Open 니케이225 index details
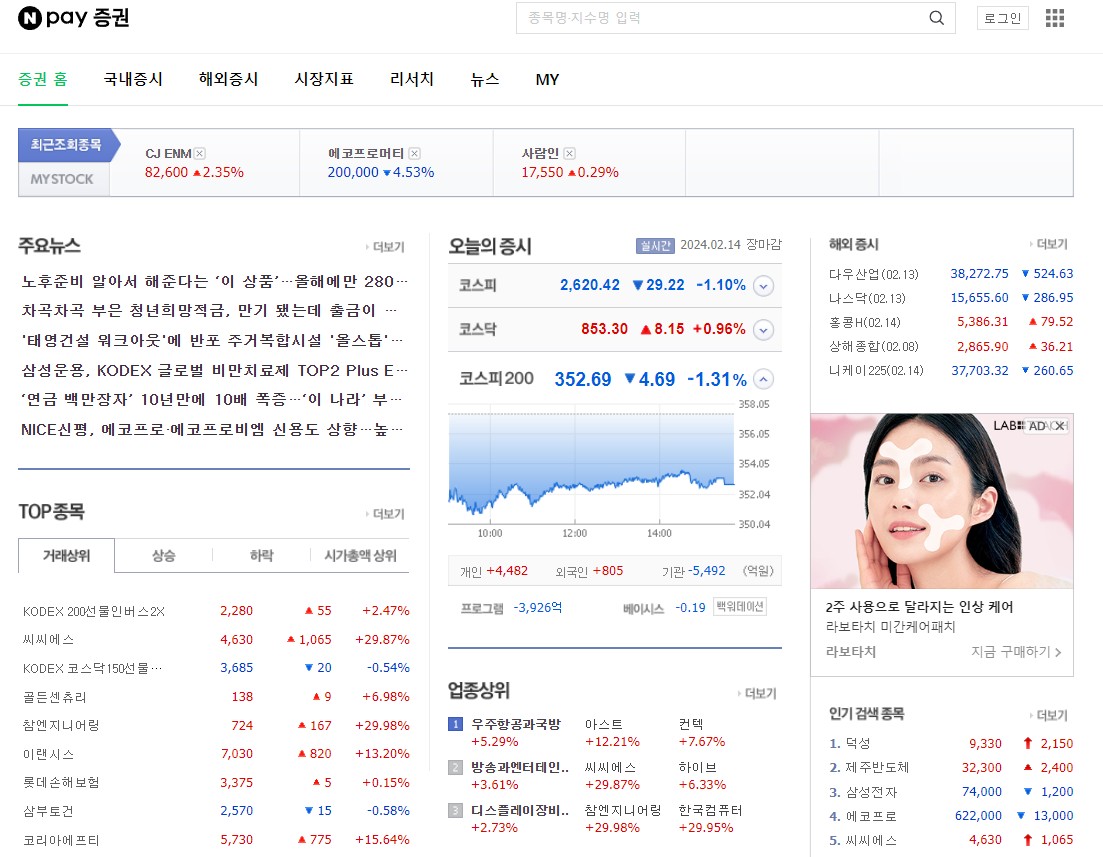The image size is (1103, 857). (x=876, y=371)
